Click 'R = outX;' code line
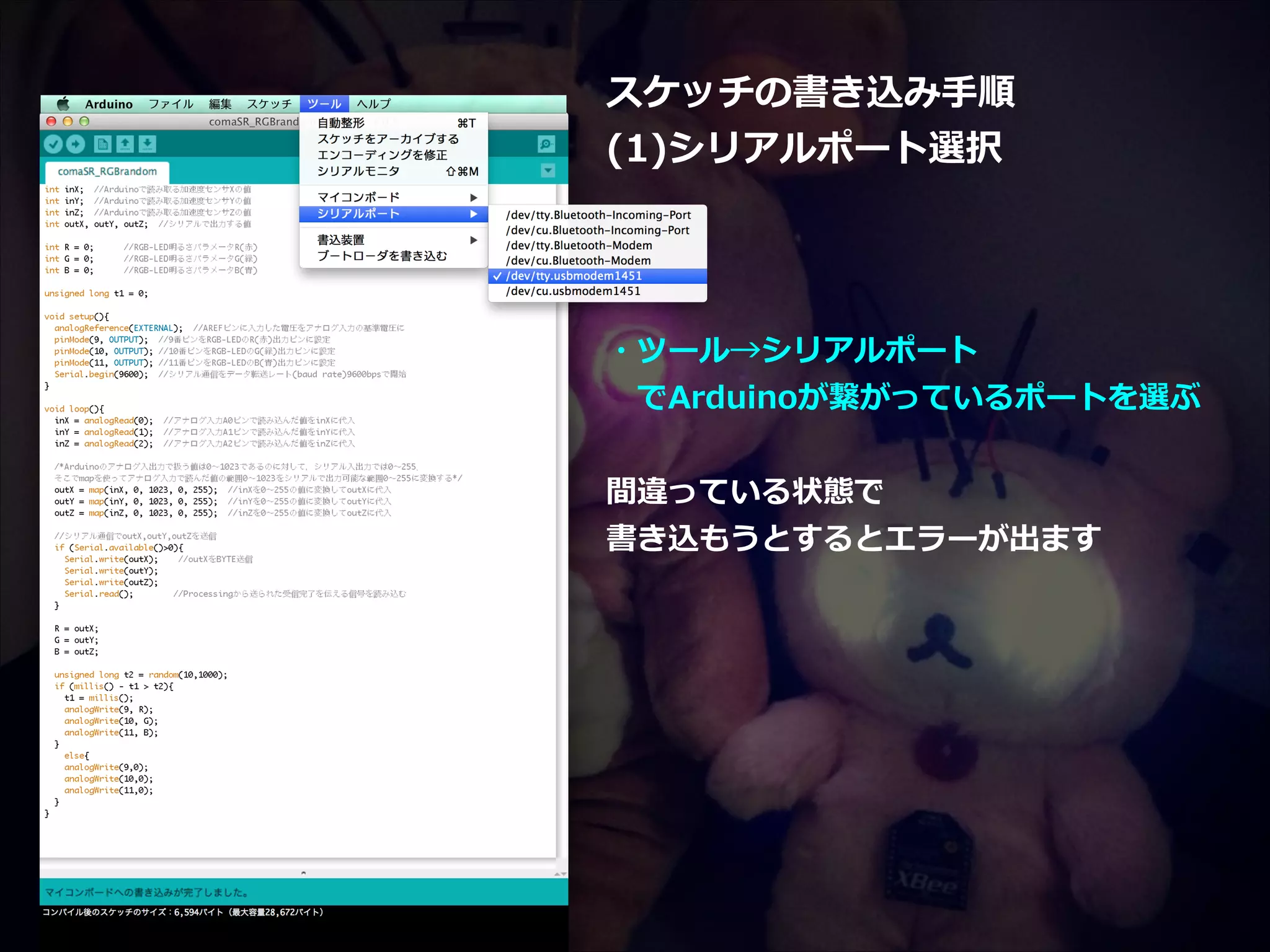Image resolution: width=1270 pixels, height=952 pixels. click(76, 628)
